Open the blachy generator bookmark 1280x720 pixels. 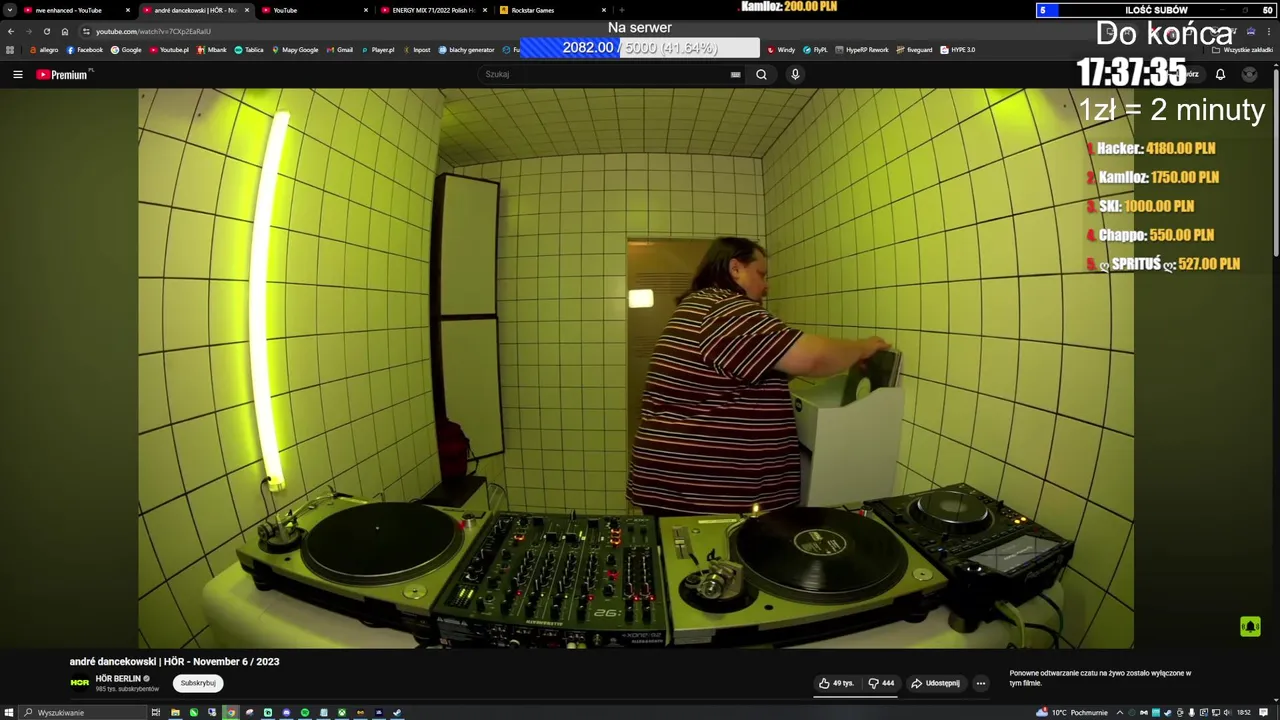point(466,50)
